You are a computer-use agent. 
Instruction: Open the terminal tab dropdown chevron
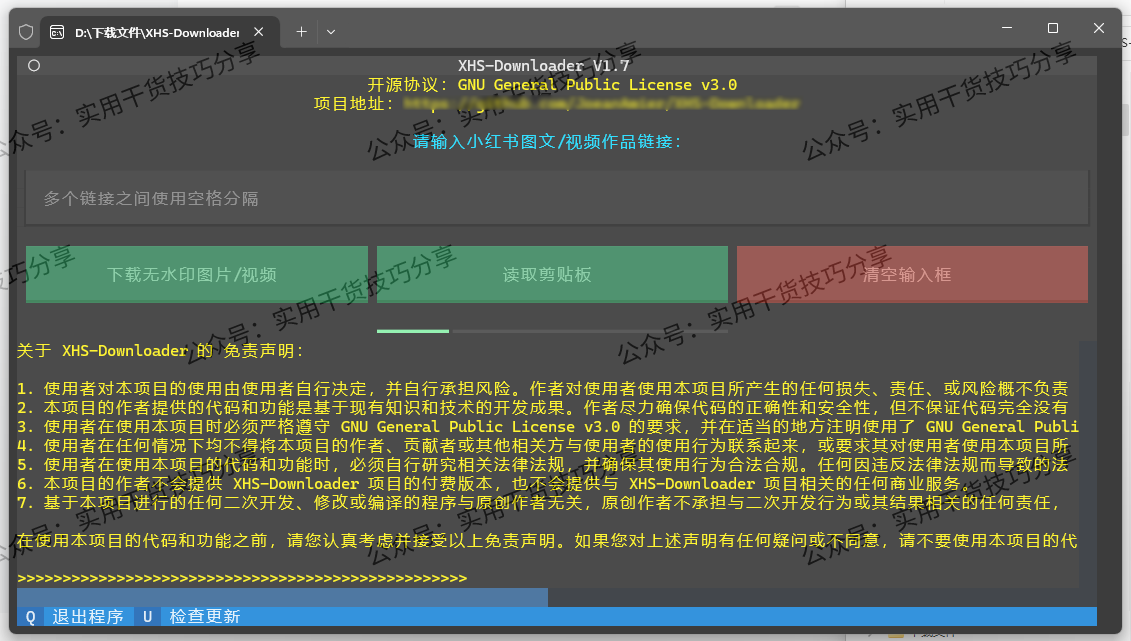pos(330,31)
